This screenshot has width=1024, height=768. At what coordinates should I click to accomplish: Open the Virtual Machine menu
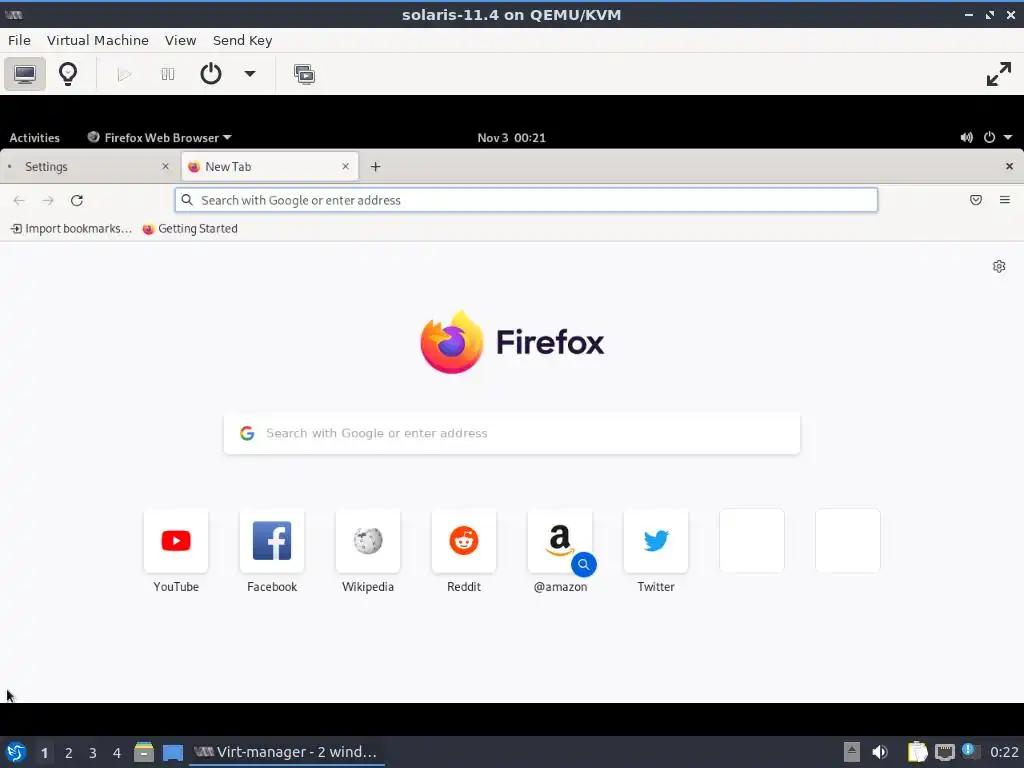pos(98,40)
